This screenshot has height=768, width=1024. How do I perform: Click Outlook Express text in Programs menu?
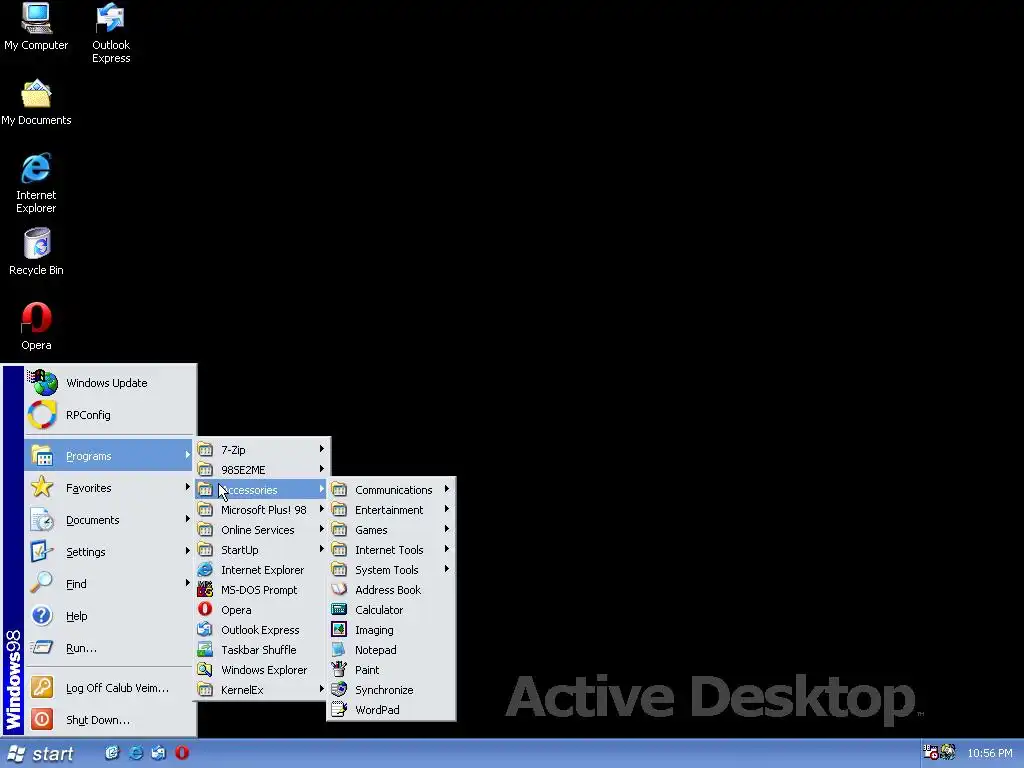pos(260,630)
